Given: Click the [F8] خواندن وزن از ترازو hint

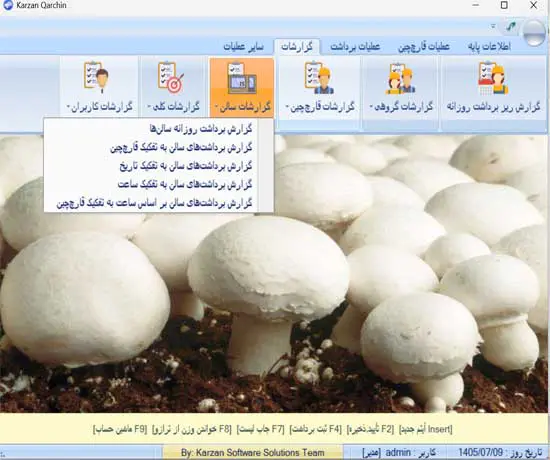Looking at the screenshot, I should [192, 429].
